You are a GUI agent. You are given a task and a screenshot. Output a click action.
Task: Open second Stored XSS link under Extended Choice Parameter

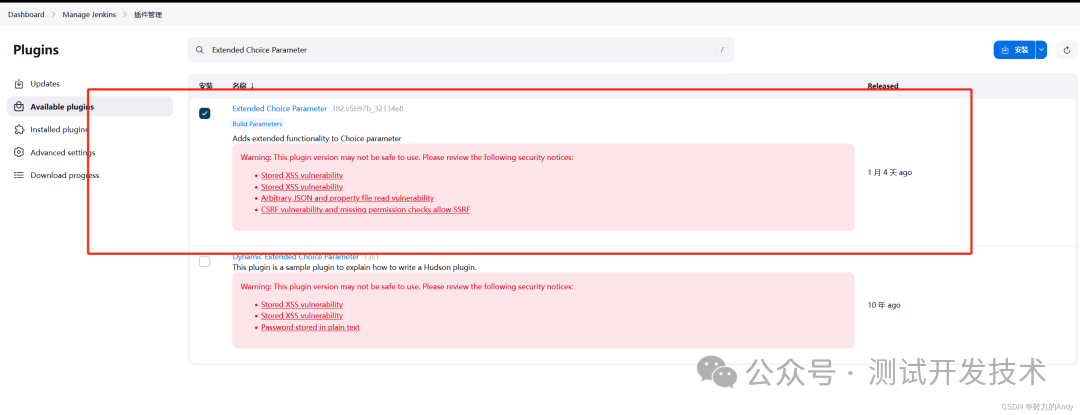click(302, 187)
